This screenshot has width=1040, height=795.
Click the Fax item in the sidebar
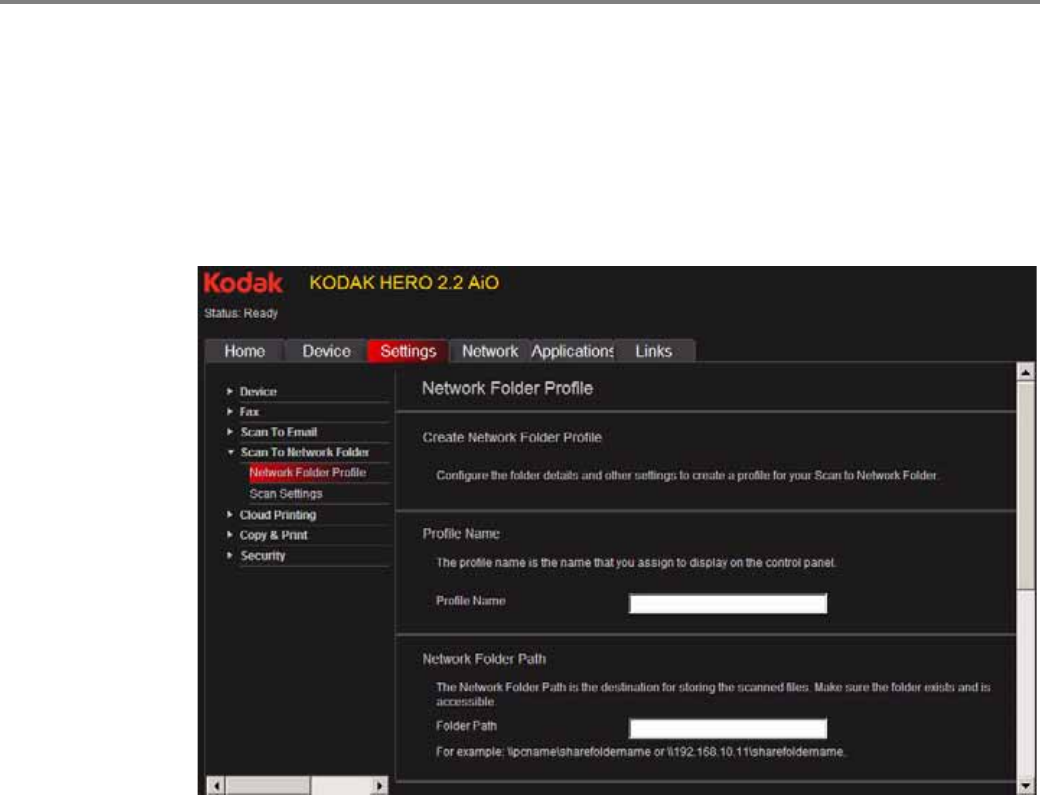tap(249, 412)
